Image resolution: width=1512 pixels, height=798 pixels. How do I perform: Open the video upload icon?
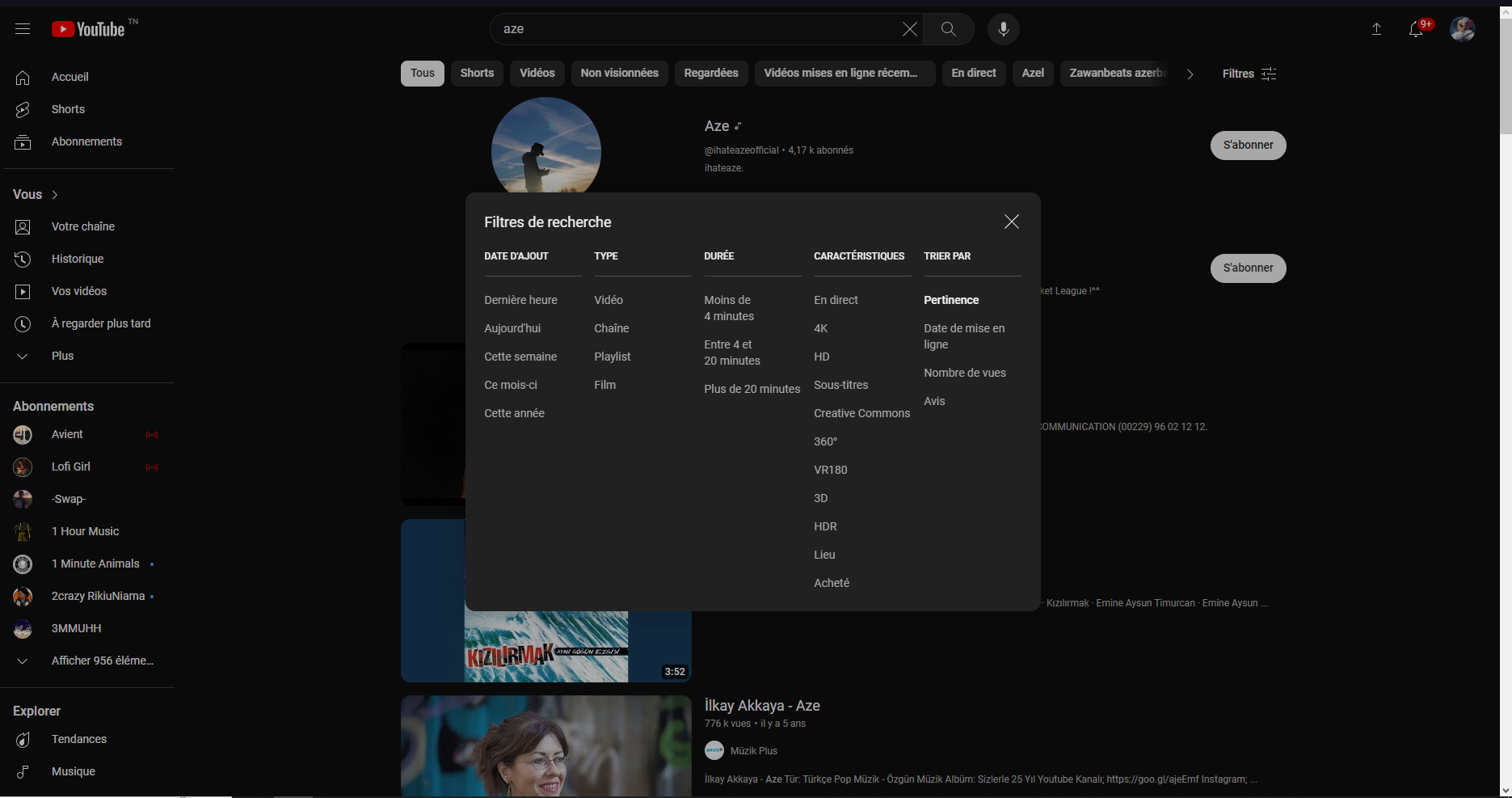coord(1376,29)
